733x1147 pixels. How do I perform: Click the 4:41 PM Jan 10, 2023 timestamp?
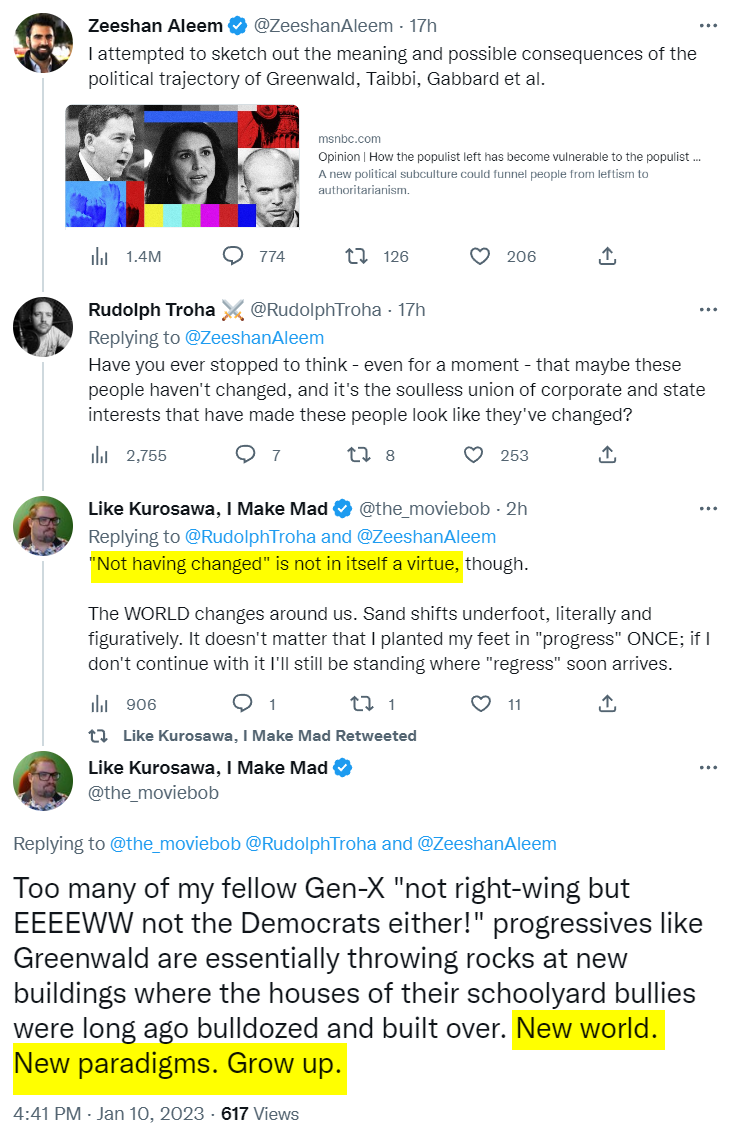(x=108, y=1113)
